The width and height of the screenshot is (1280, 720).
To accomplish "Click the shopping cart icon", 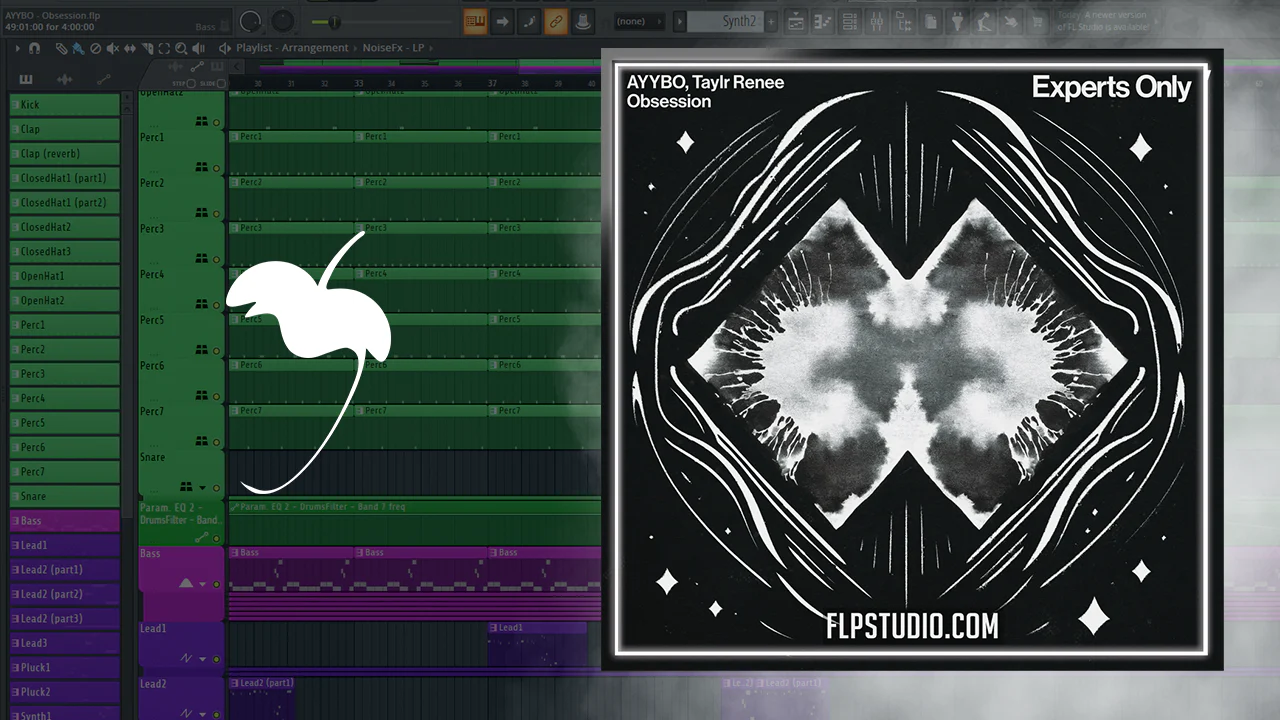I will (x=1038, y=21).
